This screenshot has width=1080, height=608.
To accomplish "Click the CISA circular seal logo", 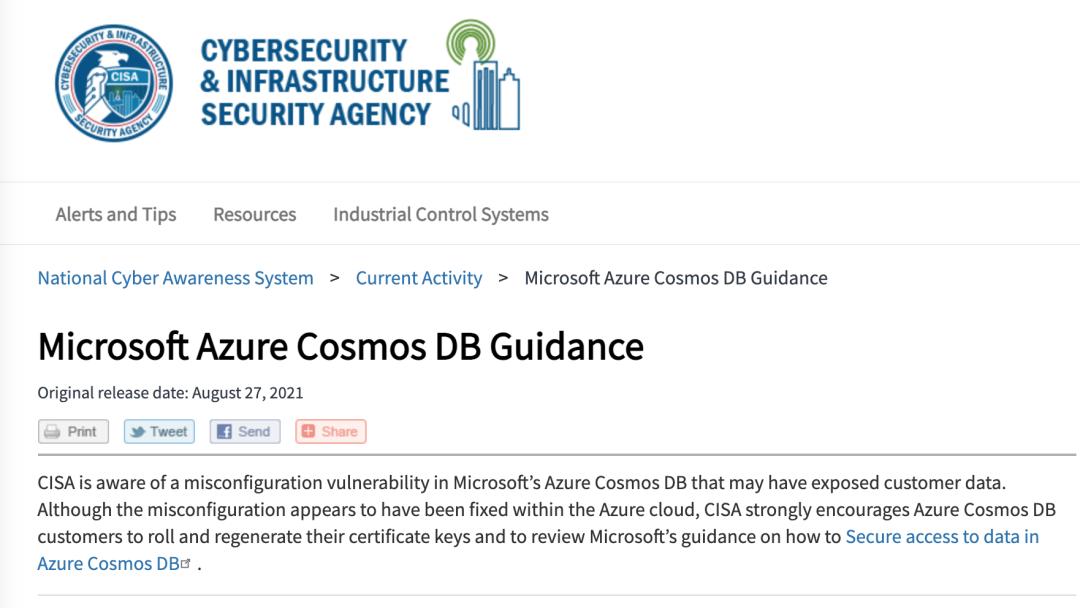I will tap(113, 82).
